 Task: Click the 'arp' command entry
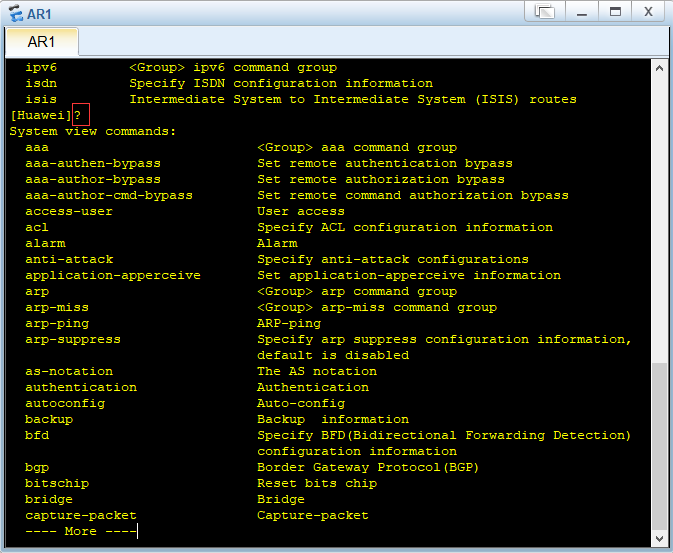pos(37,292)
